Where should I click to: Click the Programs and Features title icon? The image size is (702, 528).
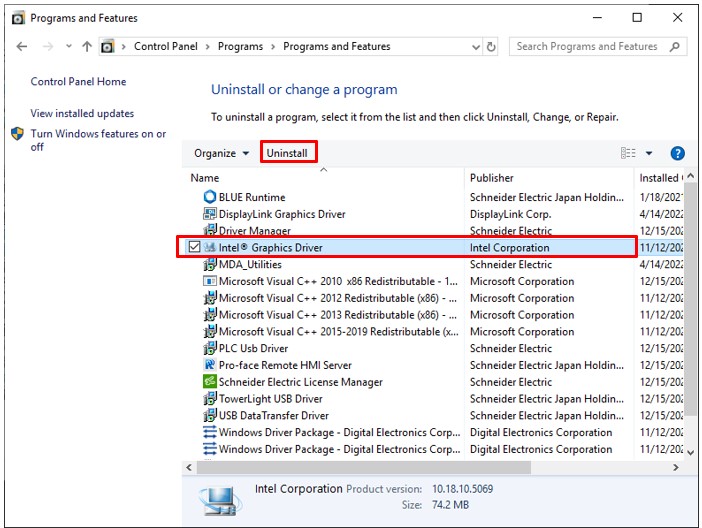[18, 18]
